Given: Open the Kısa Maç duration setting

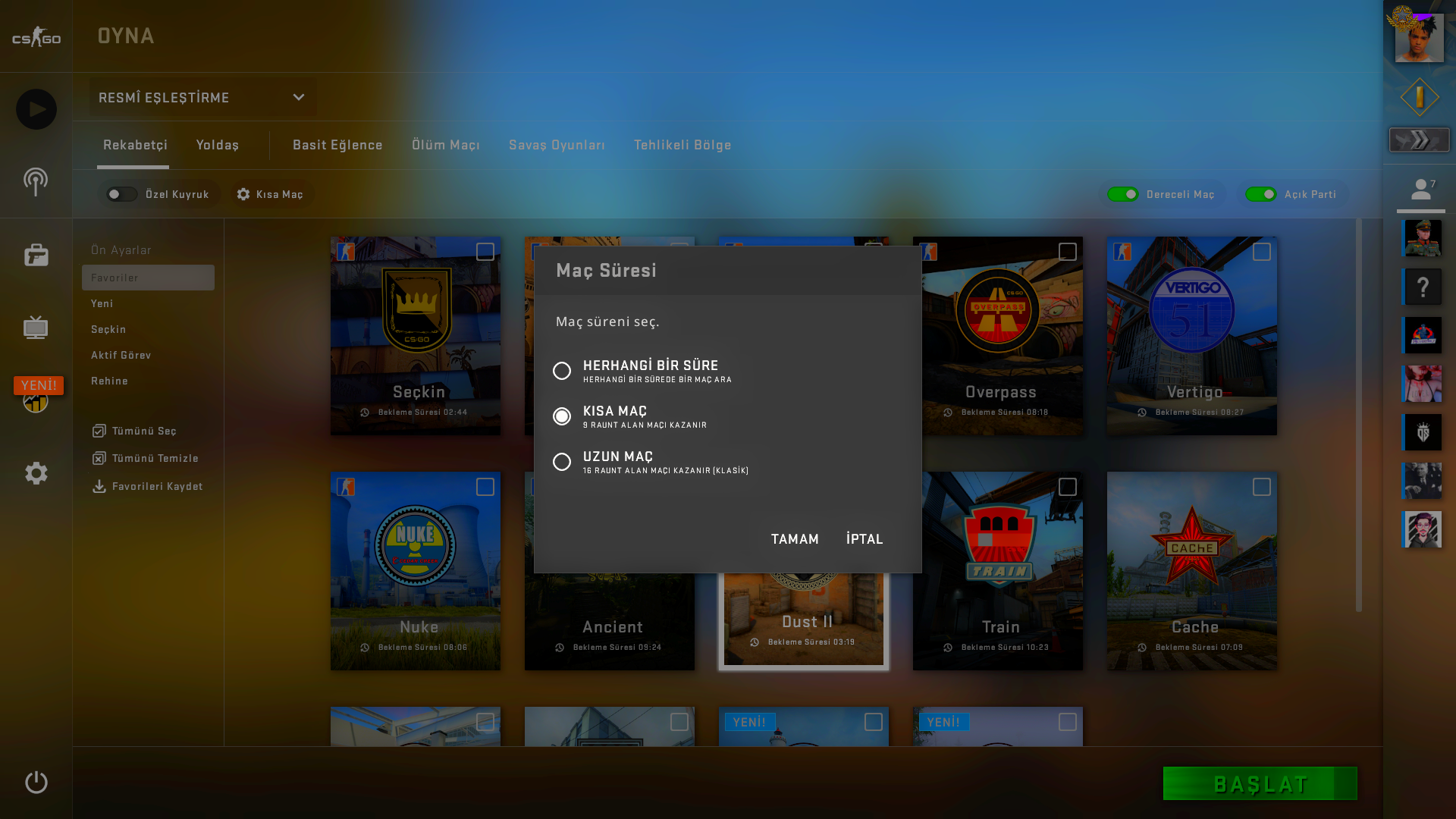Looking at the screenshot, I should [271, 194].
